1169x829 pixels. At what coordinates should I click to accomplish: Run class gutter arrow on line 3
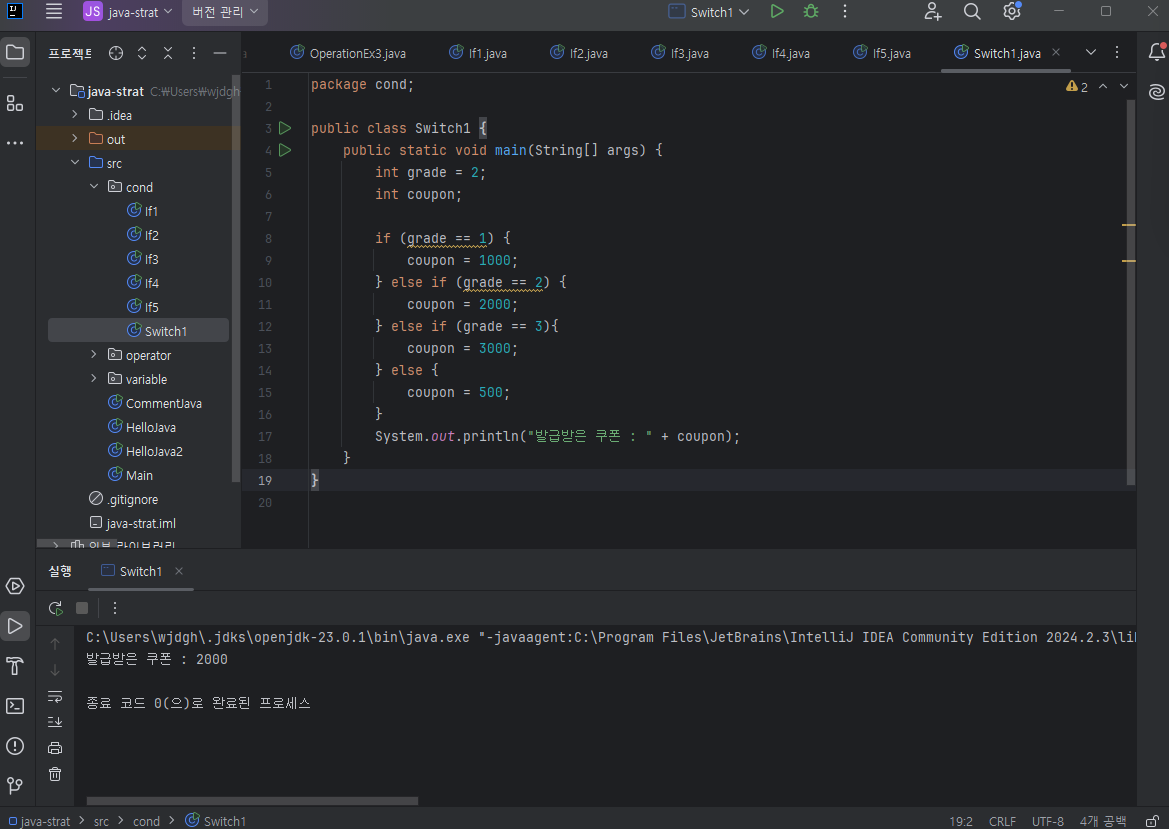285,128
